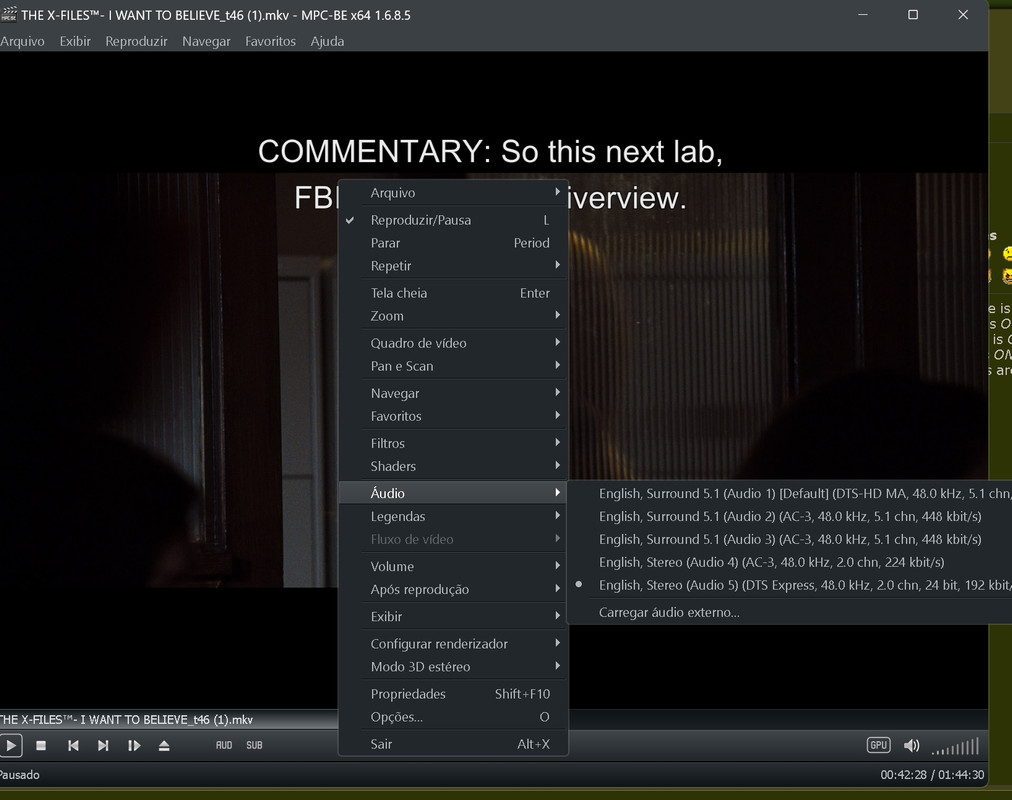The height and width of the screenshot is (800, 1012).
Task: Click the Stop button in the control bar
Action: tap(41, 746)
